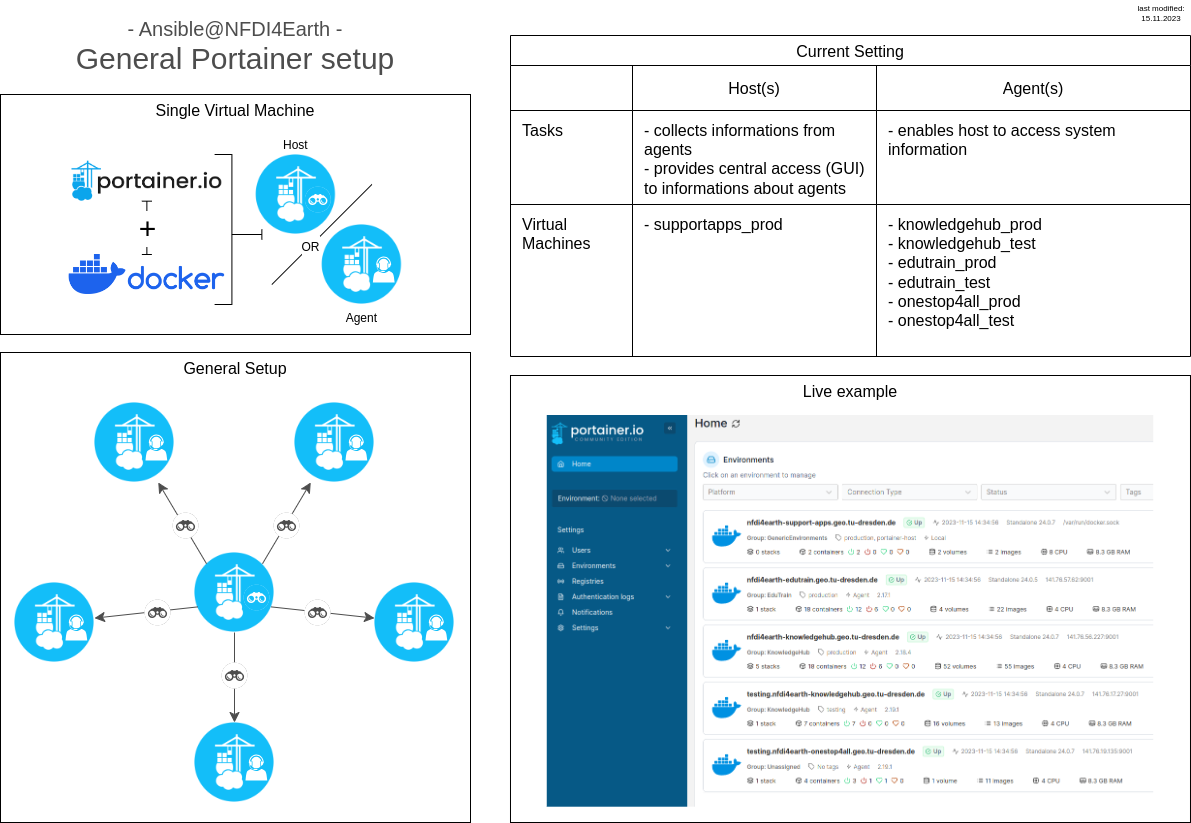
Task: Select Home in the Portainer sidebar
Action: coord(614,464)
